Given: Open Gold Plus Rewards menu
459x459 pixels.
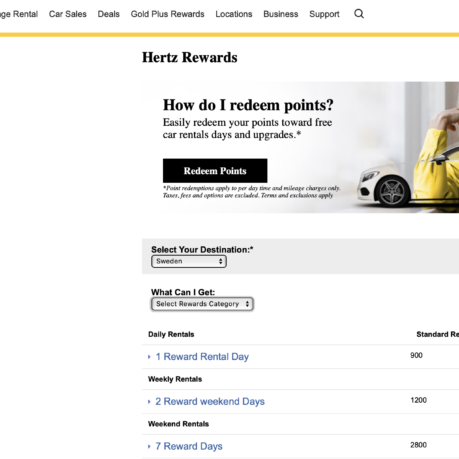Looking at the screenshot, I should click(x=167, y=14).
